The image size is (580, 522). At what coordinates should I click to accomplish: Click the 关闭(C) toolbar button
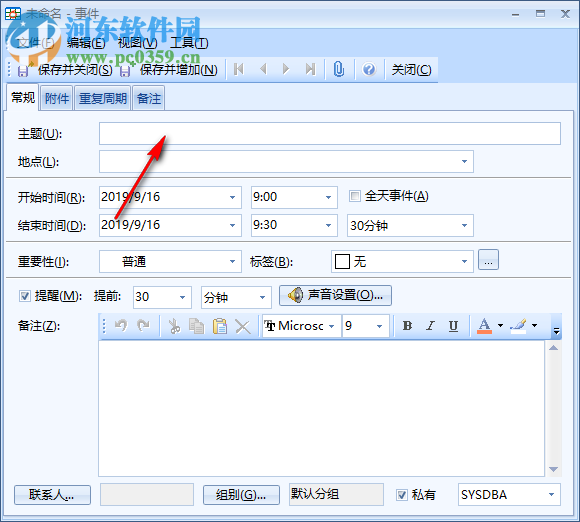coord(411,70)
